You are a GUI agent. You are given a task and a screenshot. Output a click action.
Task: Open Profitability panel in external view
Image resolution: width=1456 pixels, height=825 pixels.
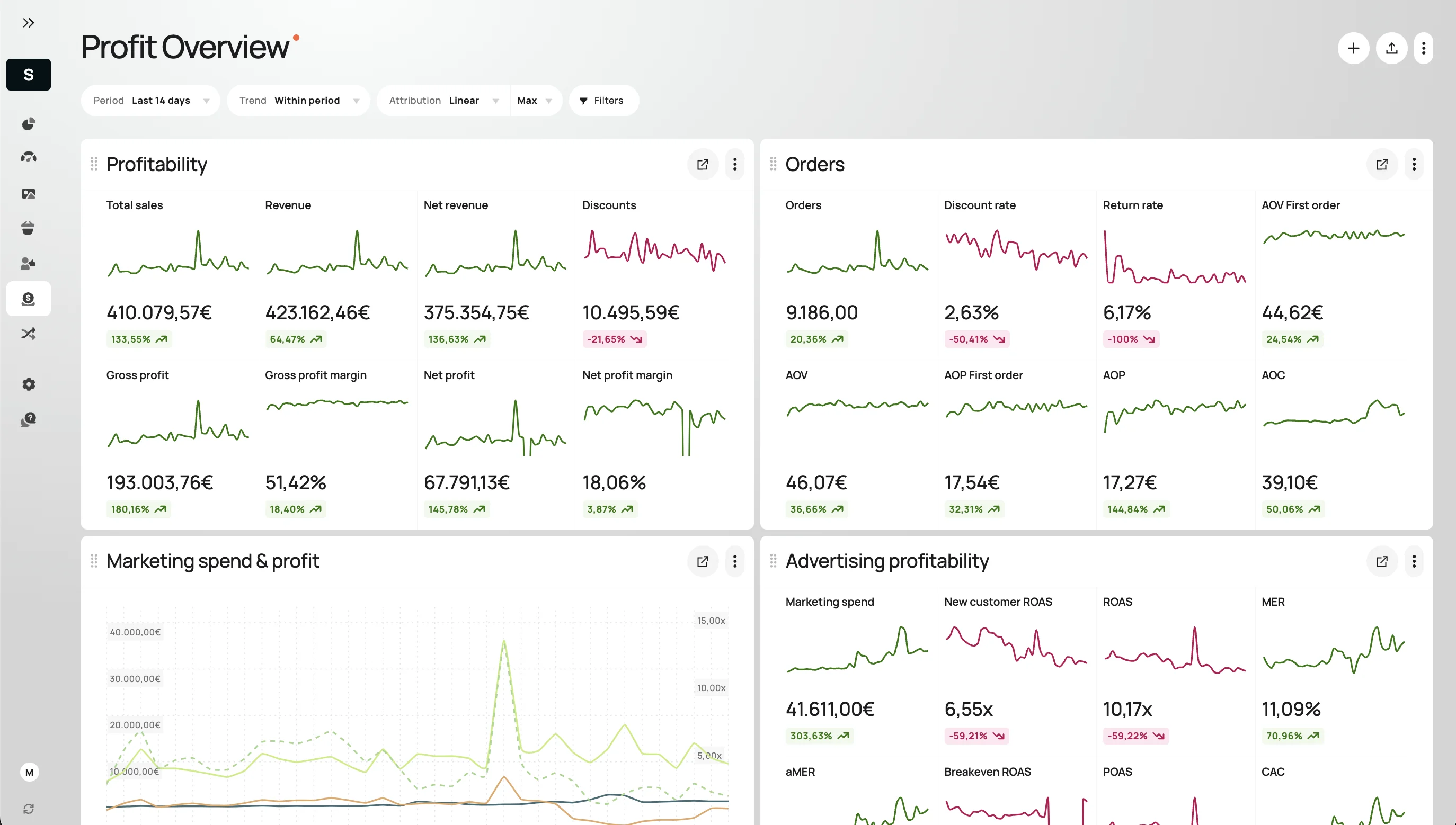(703, 164)
